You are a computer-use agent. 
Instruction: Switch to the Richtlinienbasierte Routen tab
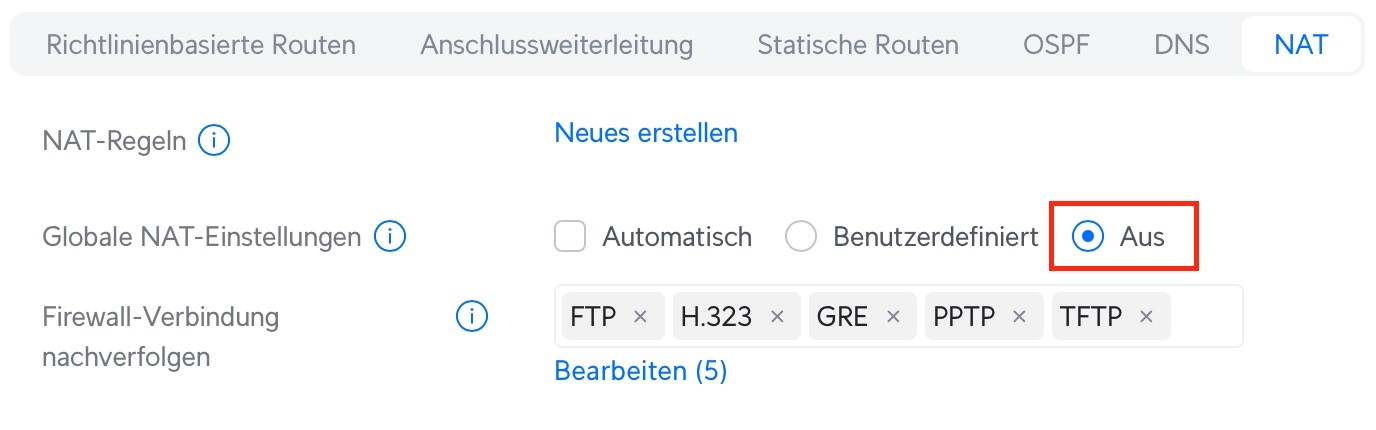(x=201, y=44)
